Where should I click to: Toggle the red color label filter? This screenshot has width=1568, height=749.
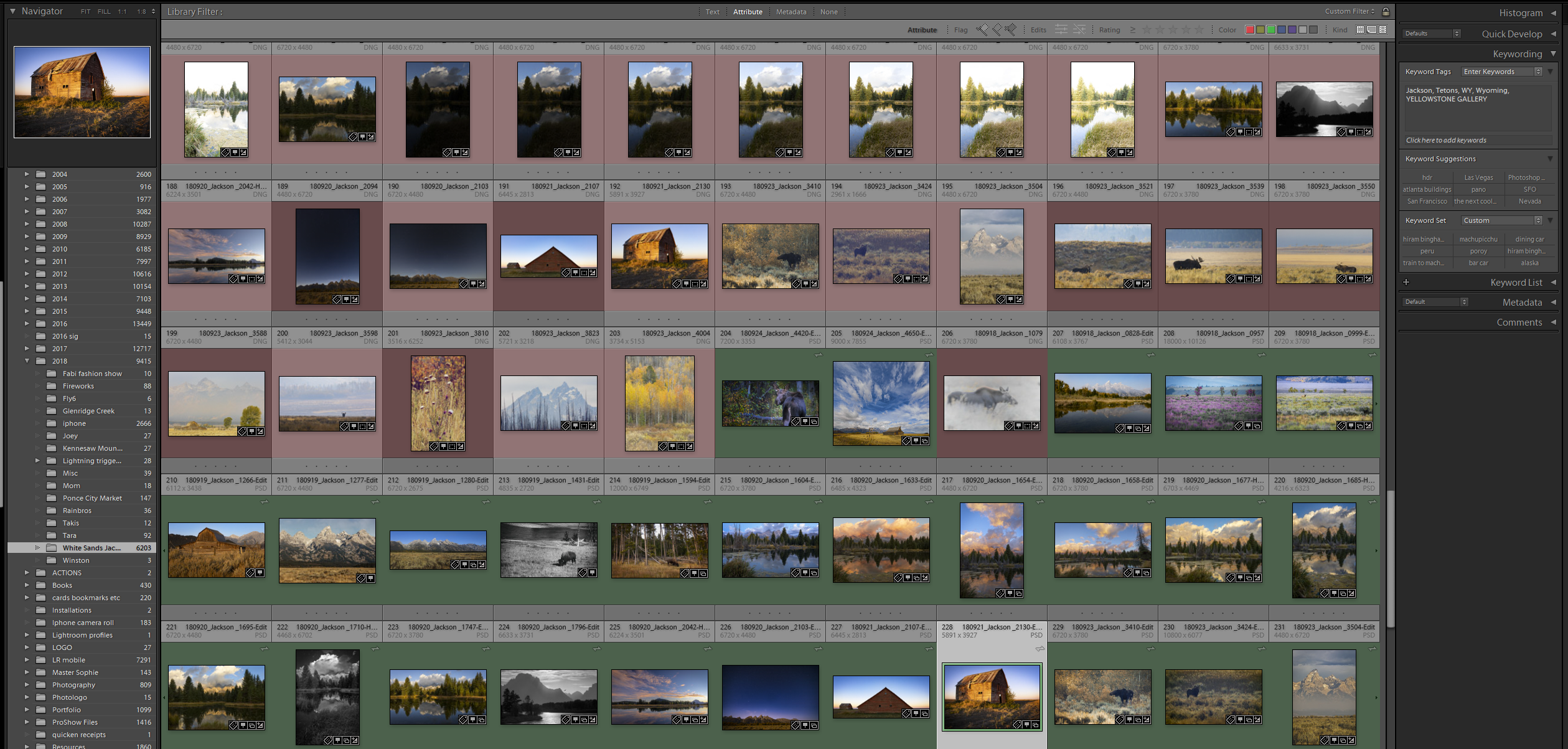(x=1249, y=30)
